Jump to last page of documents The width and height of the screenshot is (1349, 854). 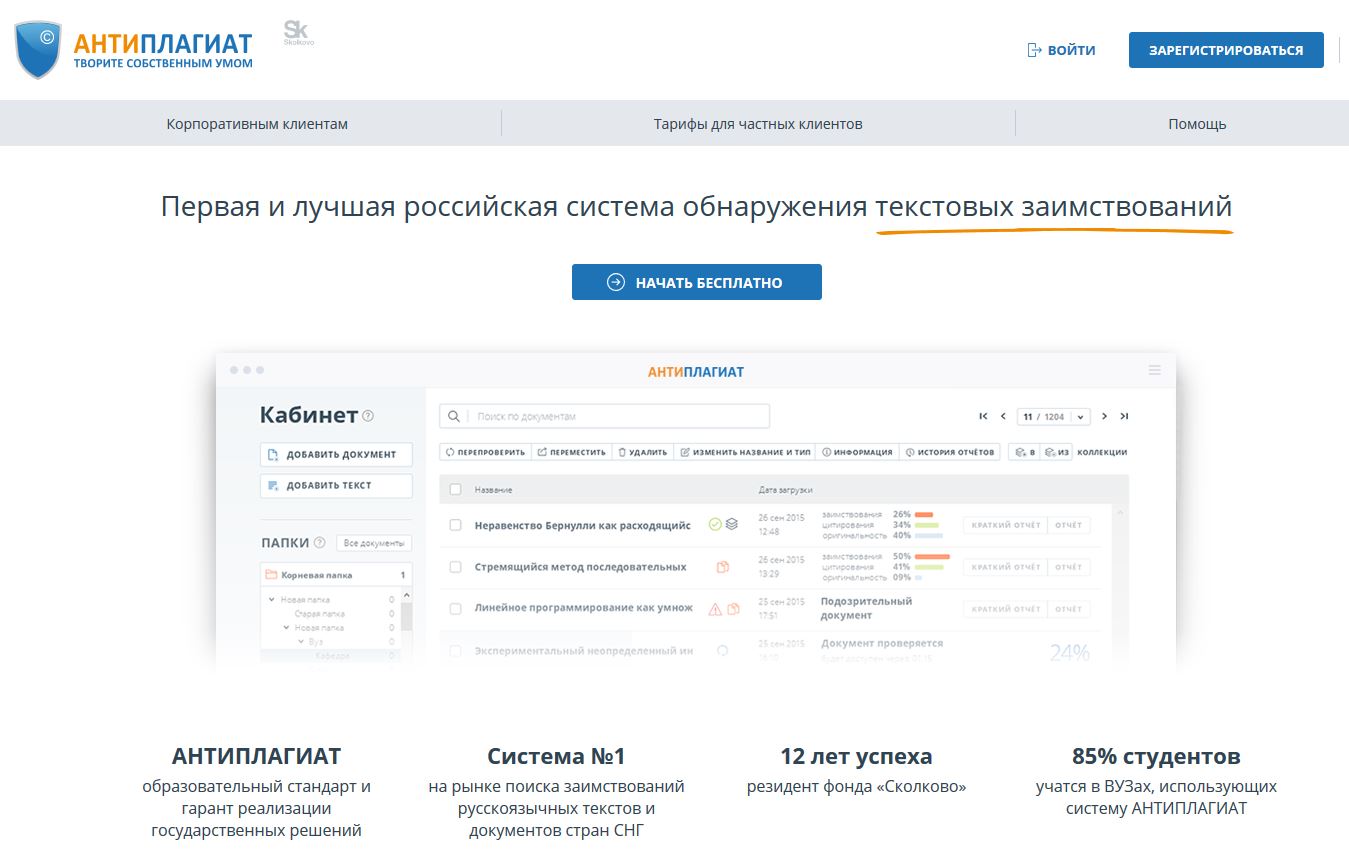pyautogui.click(x=1124, y=416)
